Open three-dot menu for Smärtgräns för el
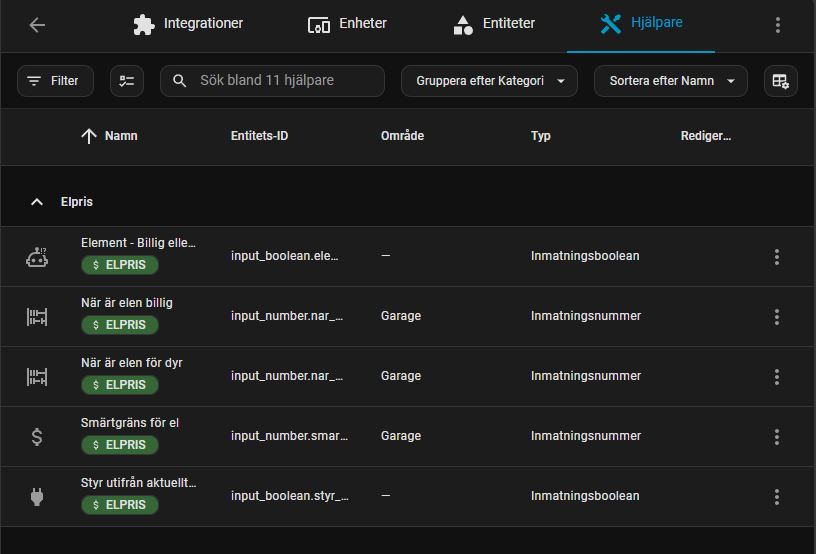This screenshot has width=816, height=554. 776,437
